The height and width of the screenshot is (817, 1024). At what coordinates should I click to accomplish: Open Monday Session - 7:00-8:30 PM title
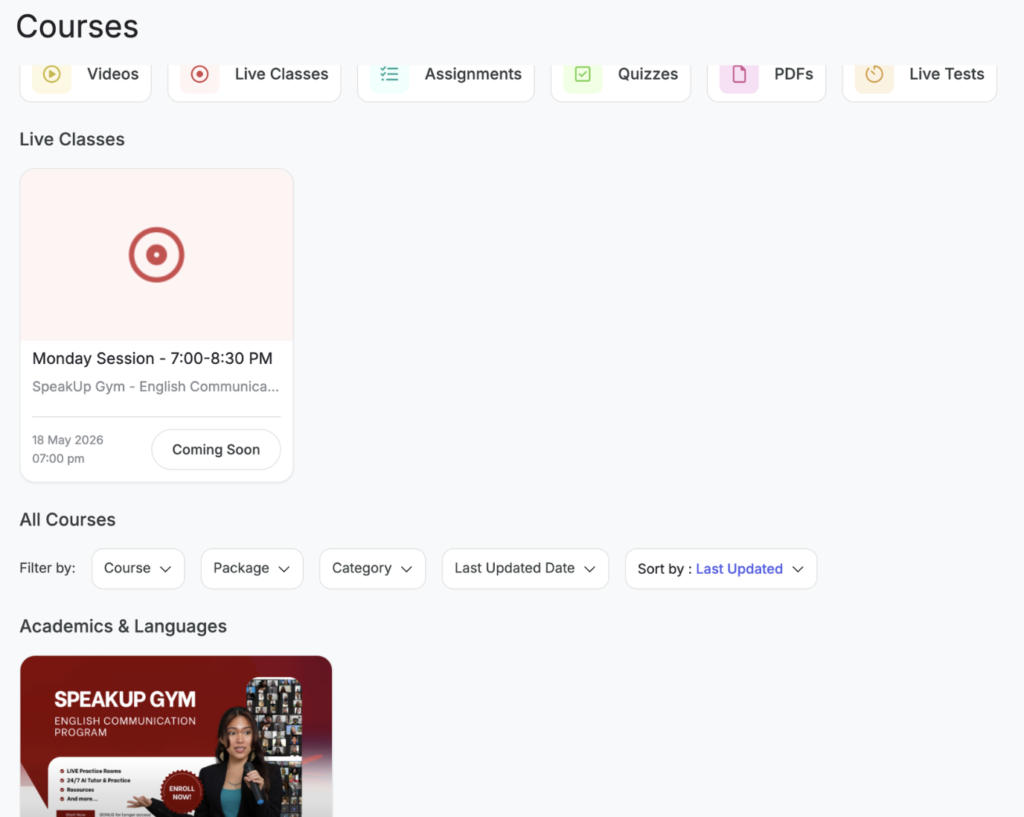click(x=152, y=359)
